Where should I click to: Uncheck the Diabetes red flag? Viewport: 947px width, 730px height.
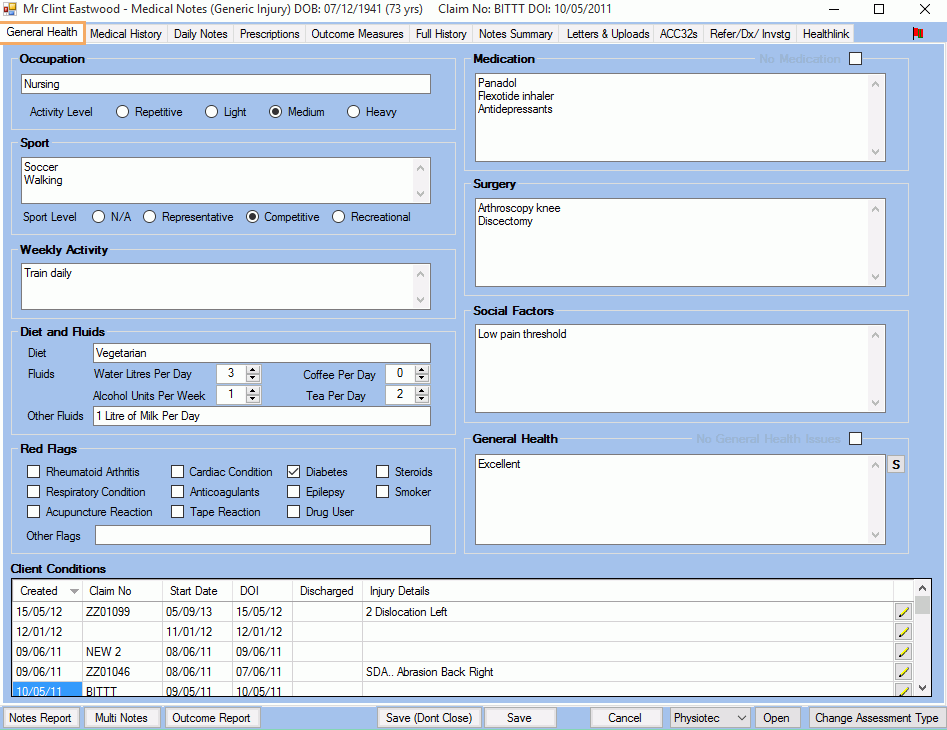[x=293, y=471]
